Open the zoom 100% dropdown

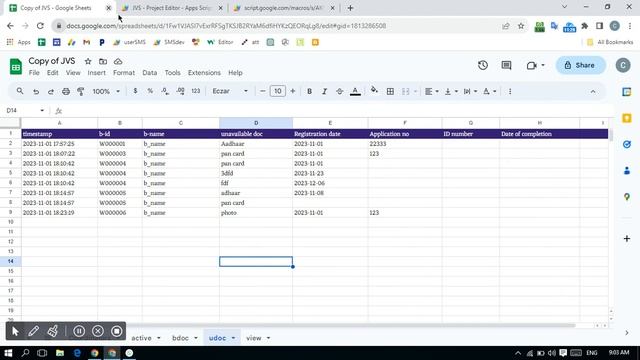coord(106,91)
